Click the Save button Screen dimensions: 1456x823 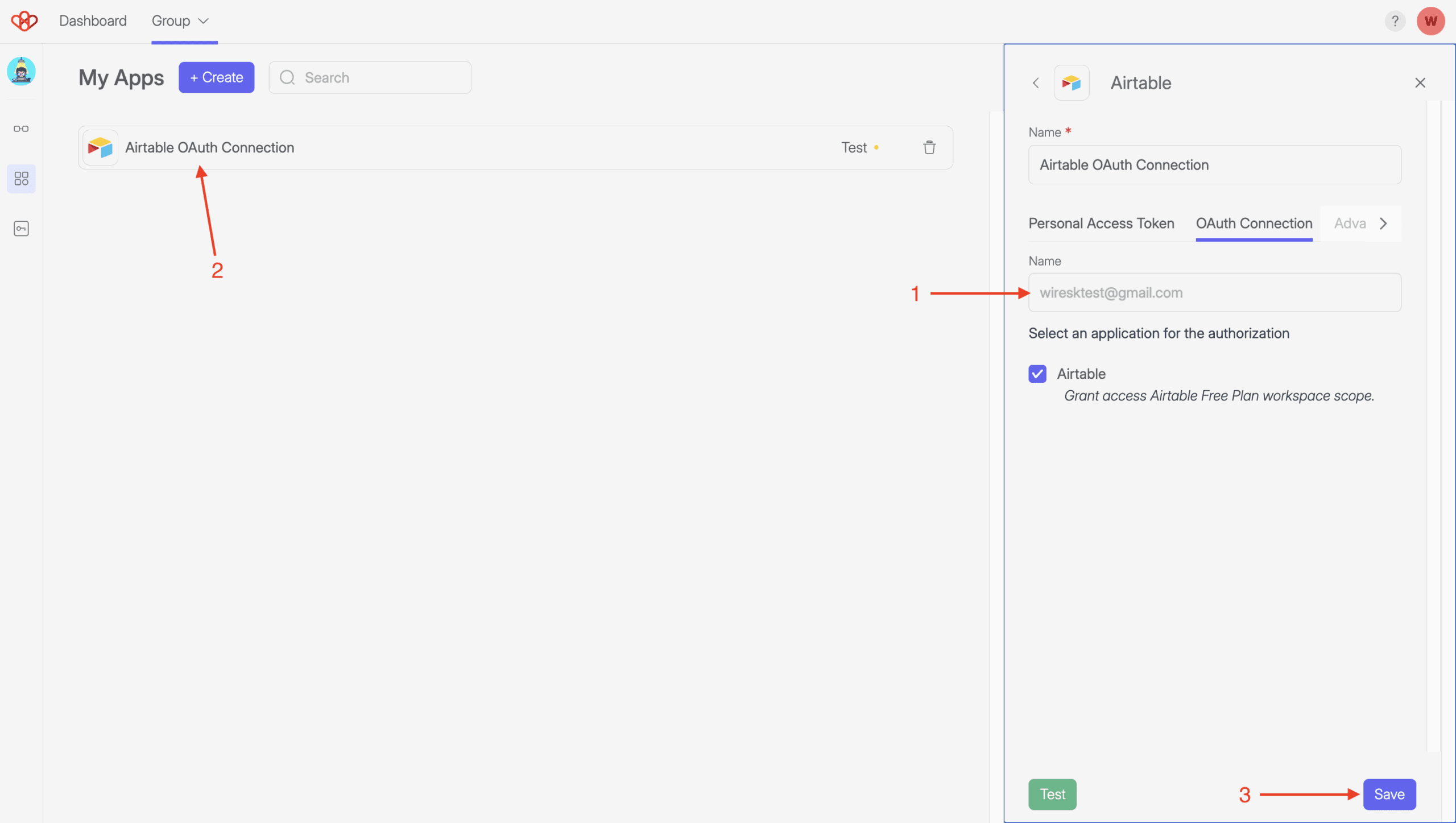[1389, 794]
